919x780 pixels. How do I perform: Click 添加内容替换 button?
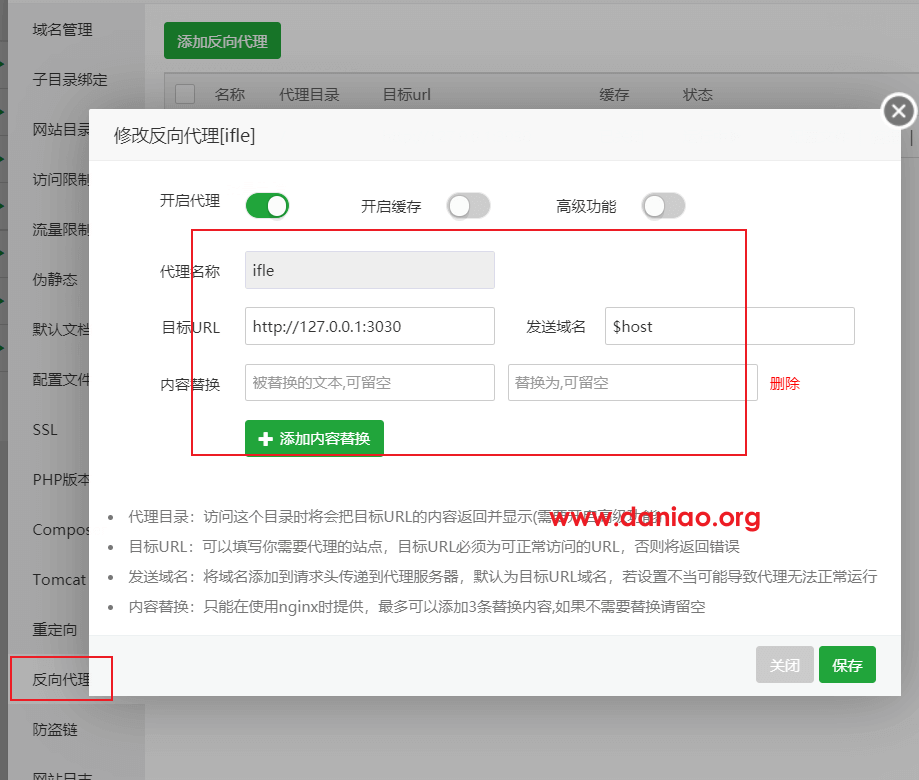pyautogui.click(x=314, y=438)
